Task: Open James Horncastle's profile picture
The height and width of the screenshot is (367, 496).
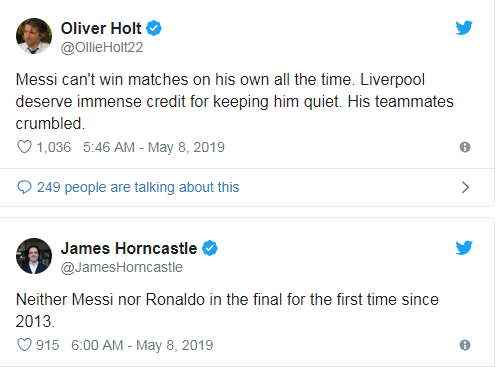Action: (x=34, y=256)
